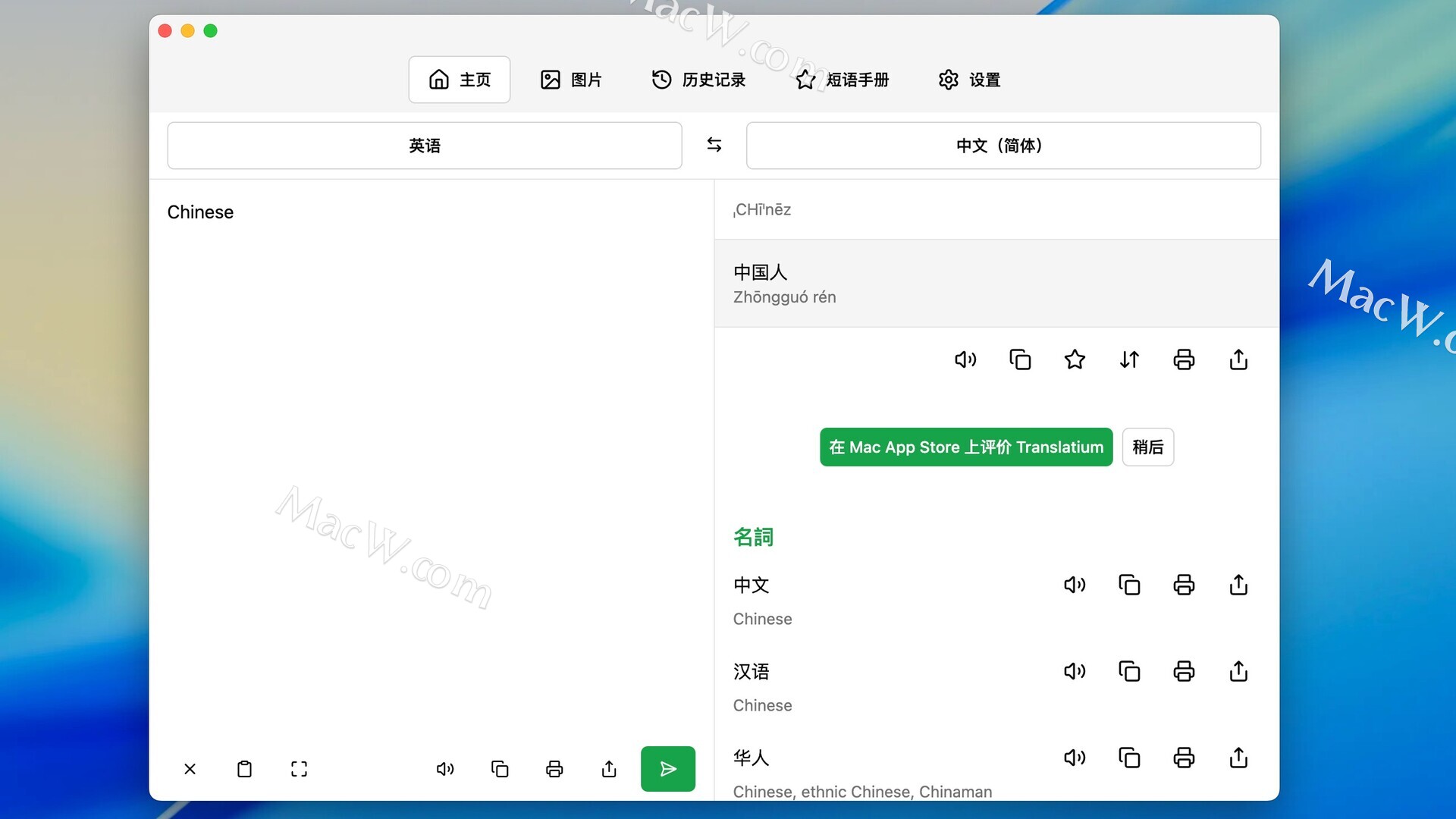1456x819 pixels.
Task: Add translation to phrasebook with star
Action: (1075, 359)
